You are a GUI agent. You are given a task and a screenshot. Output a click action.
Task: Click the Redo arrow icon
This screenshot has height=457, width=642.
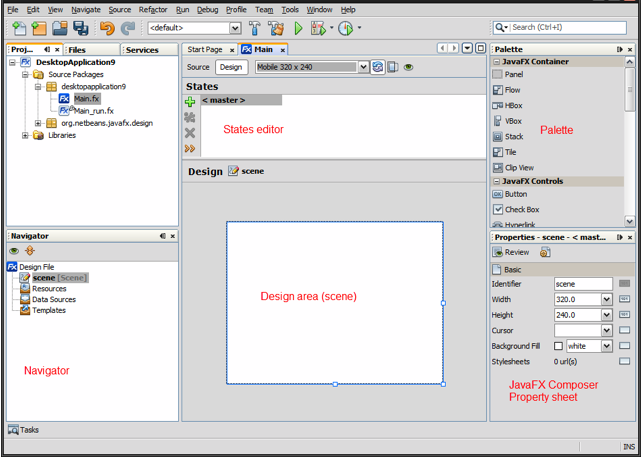tap(128, 28)
